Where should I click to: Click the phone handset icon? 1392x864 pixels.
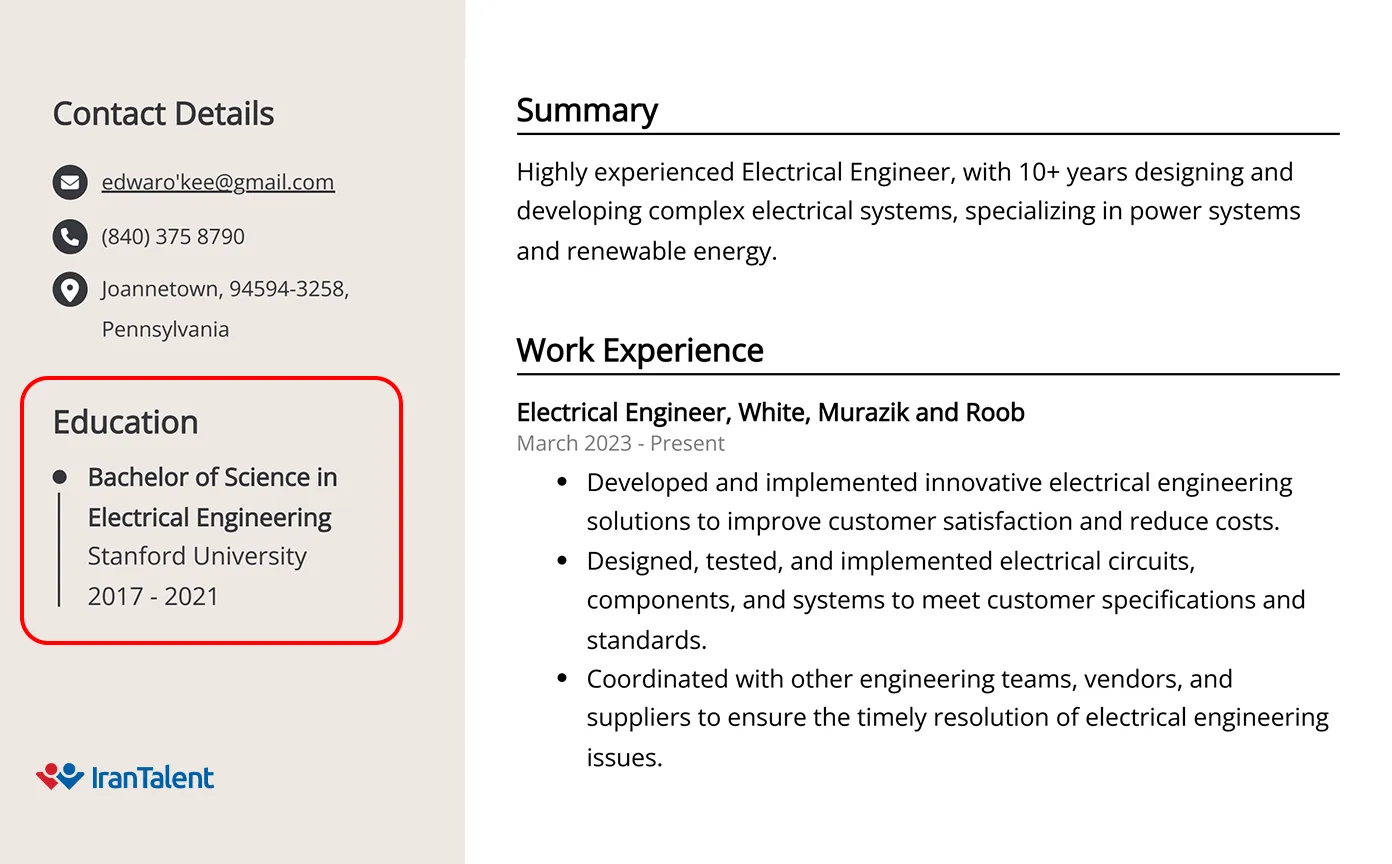(69, 237)
